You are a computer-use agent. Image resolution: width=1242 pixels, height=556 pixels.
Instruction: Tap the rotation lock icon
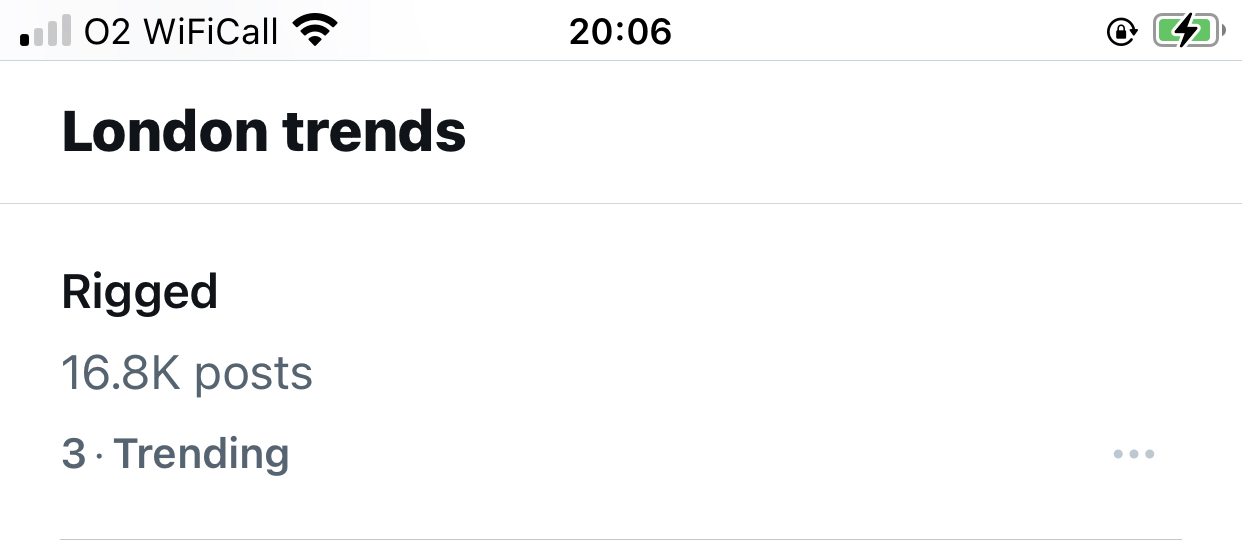pos(1120,33)
